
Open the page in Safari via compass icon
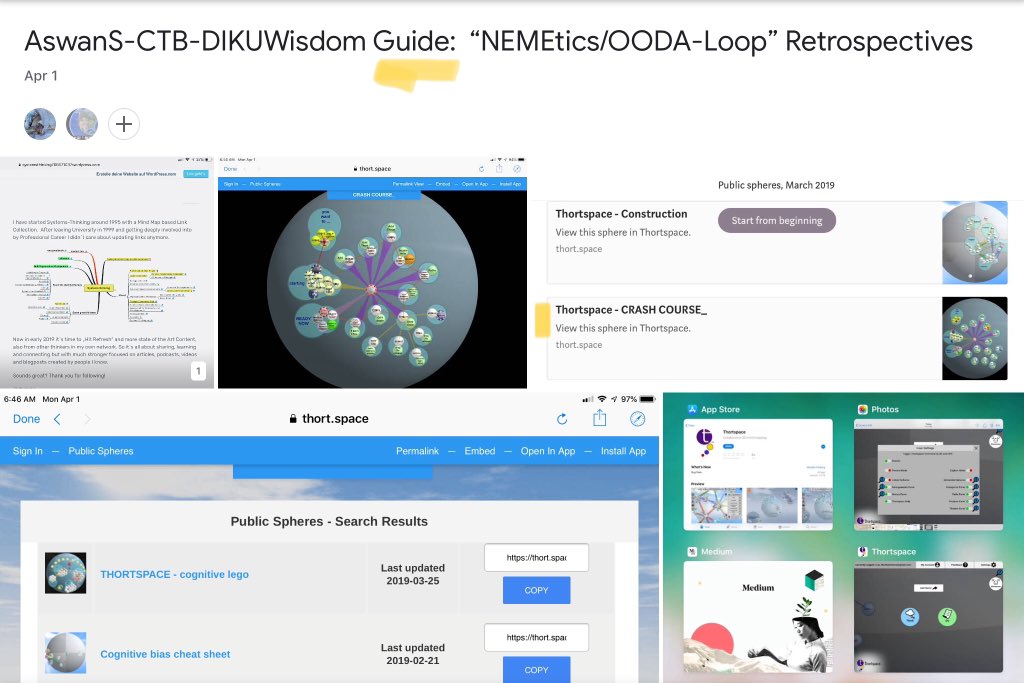pyautogui.click(x=637, y=419)
